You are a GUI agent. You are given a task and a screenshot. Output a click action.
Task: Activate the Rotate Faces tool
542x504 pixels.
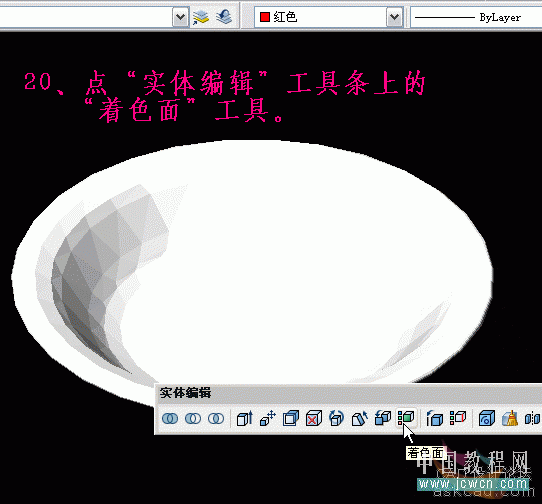337,419
